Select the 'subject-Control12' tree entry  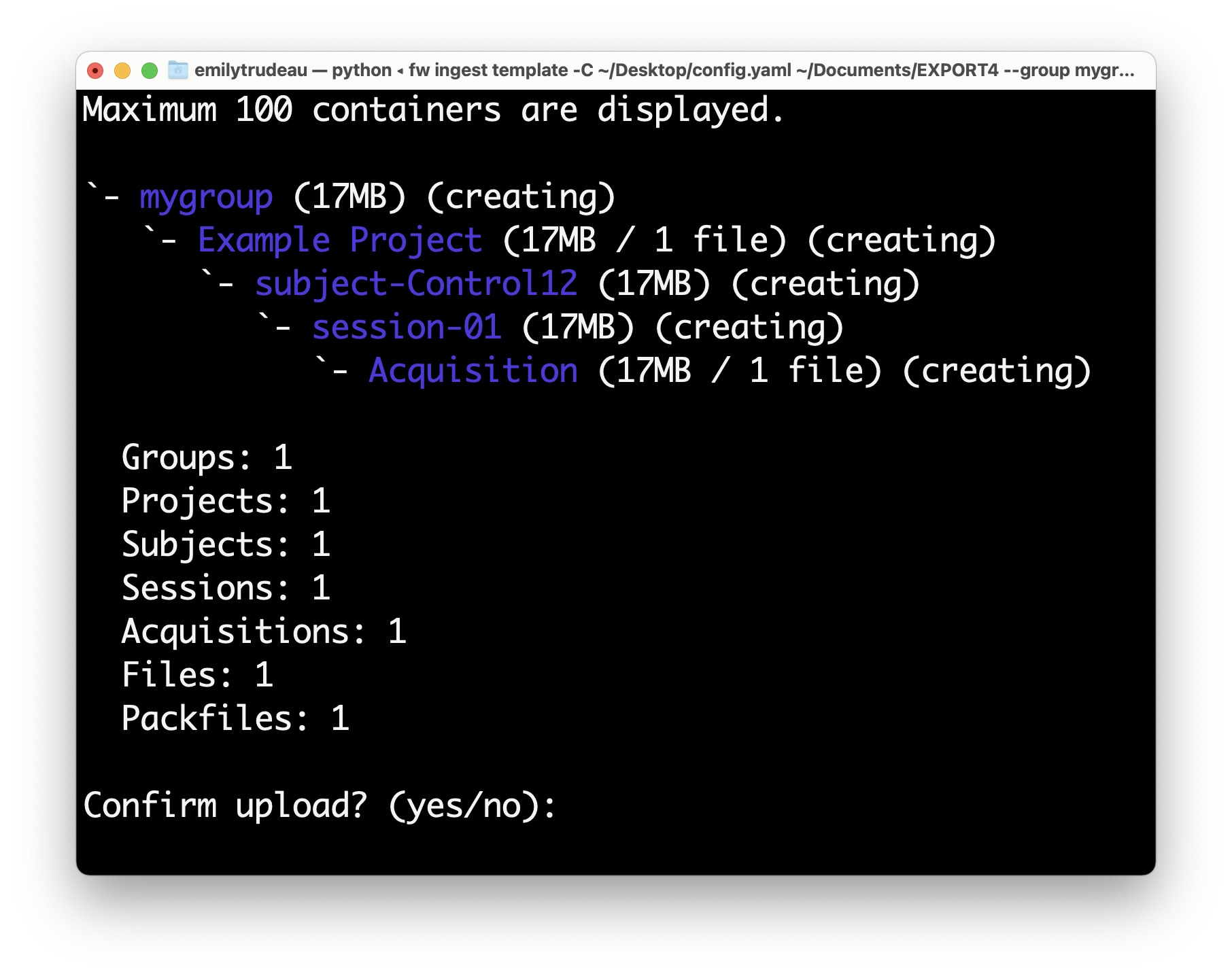tap(416, 284)
